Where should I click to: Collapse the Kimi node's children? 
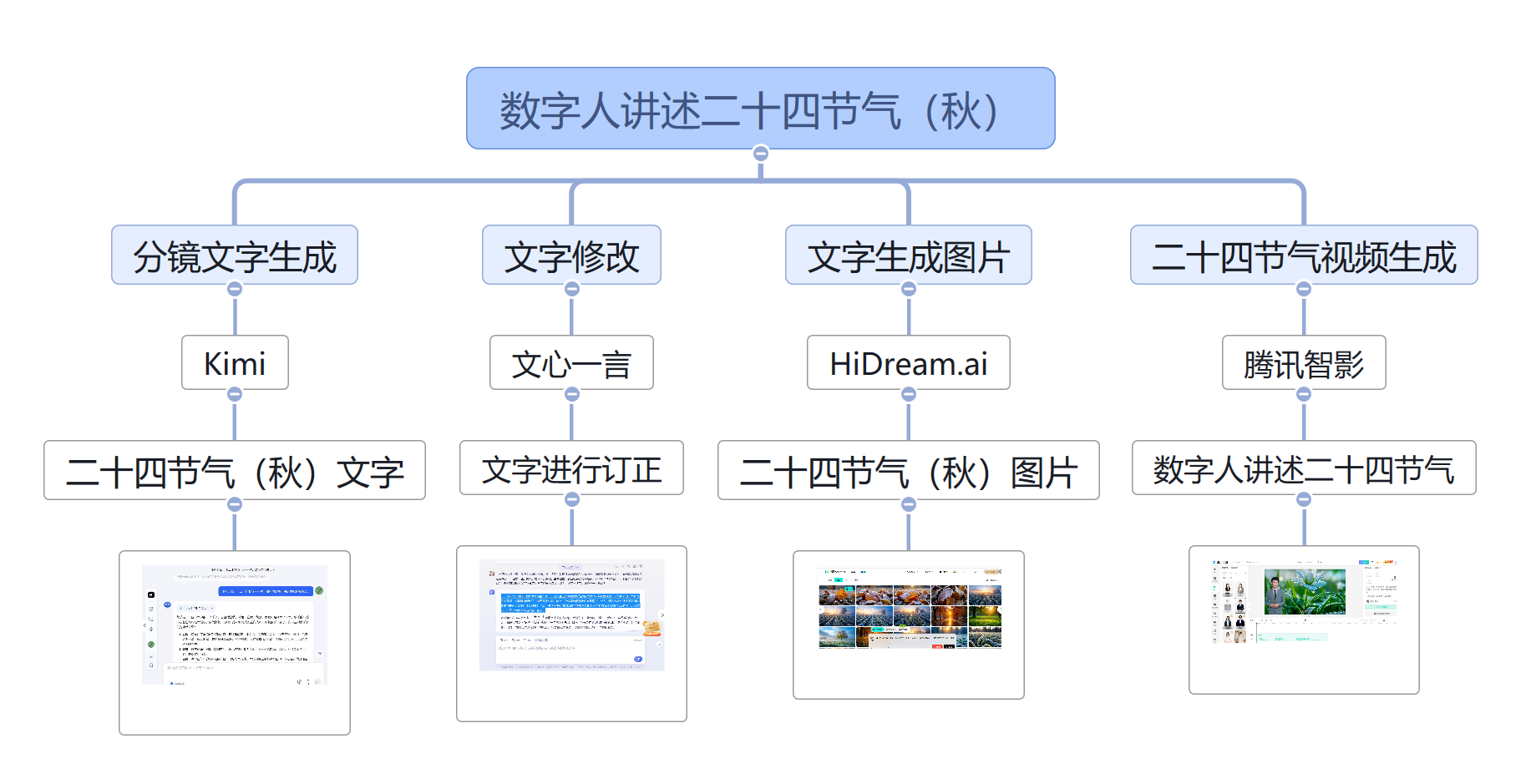[x=235, y=393]
